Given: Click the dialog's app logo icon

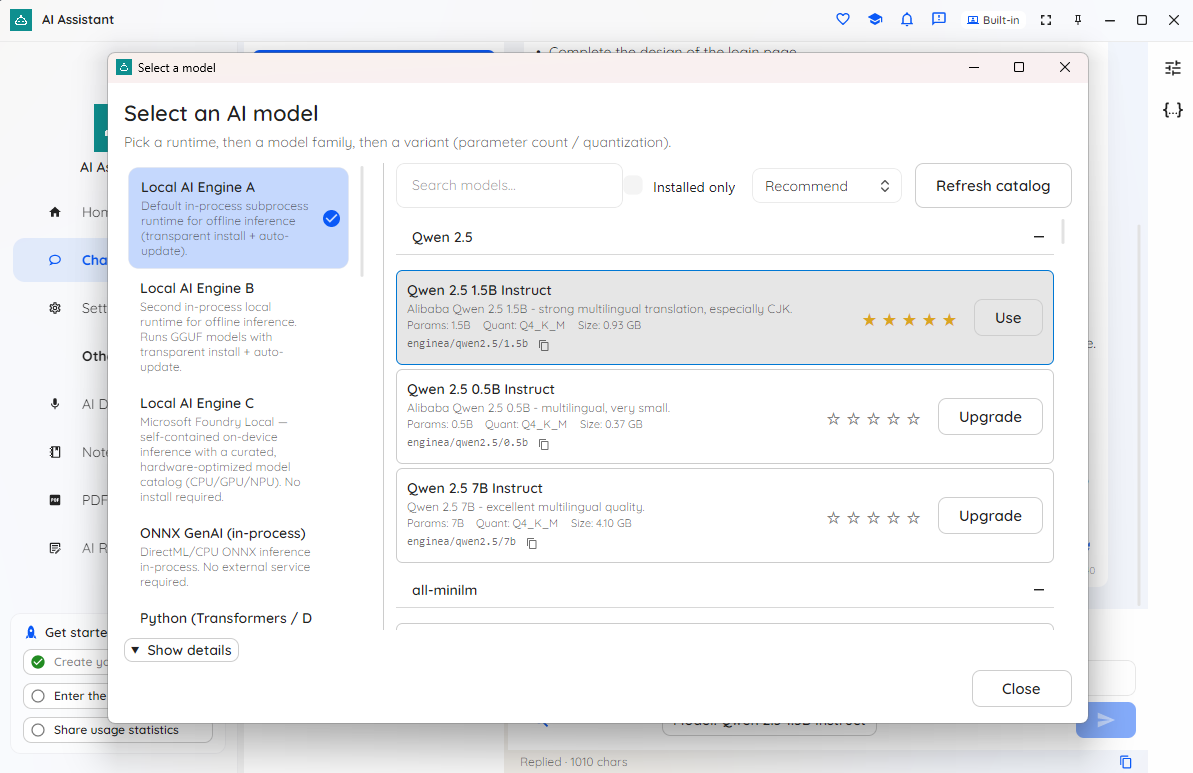Looking at the screenshot, I should pyautogui.click(x=124, y=68).
